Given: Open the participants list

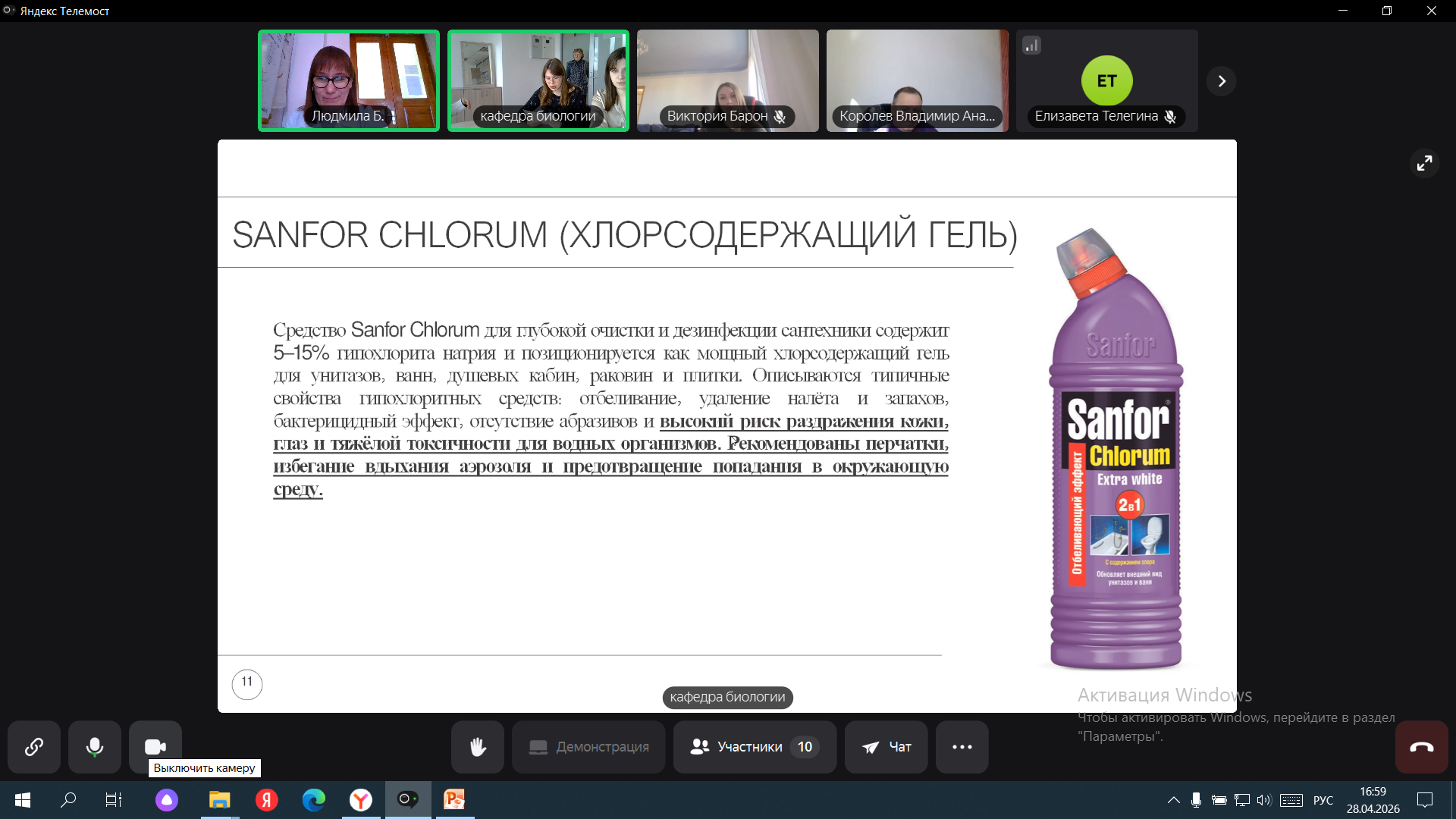Looking at the screenshot, I should 755,747.
